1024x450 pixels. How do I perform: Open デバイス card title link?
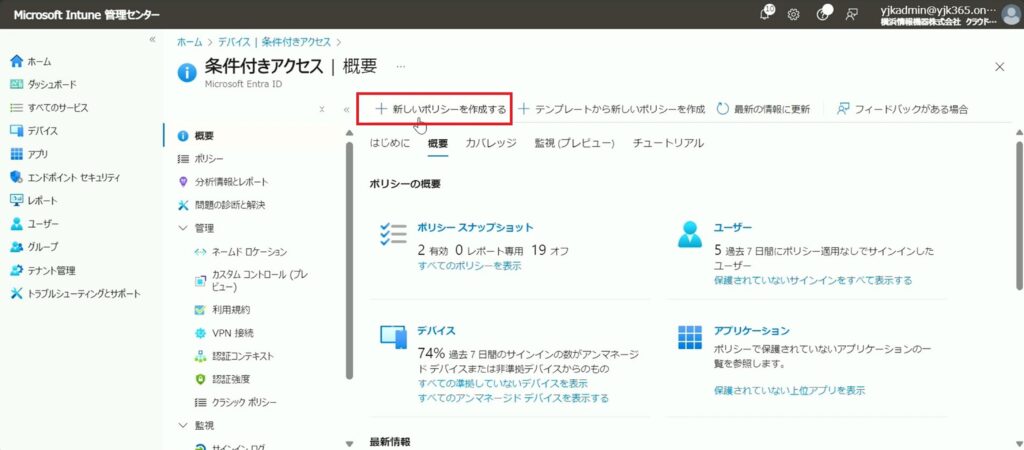(x=436, y=330)
